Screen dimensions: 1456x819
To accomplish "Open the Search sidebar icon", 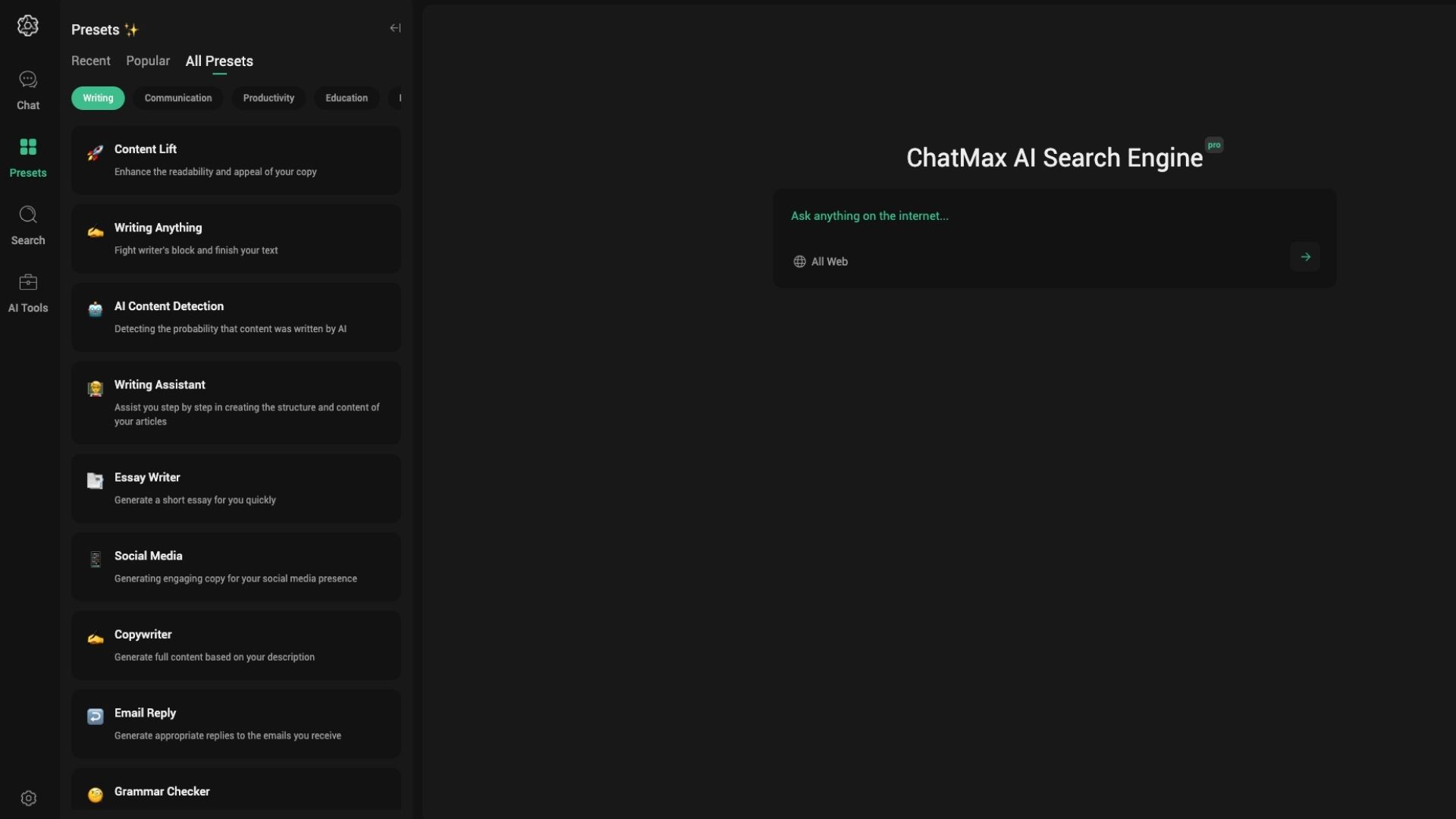I will [28, 215].
